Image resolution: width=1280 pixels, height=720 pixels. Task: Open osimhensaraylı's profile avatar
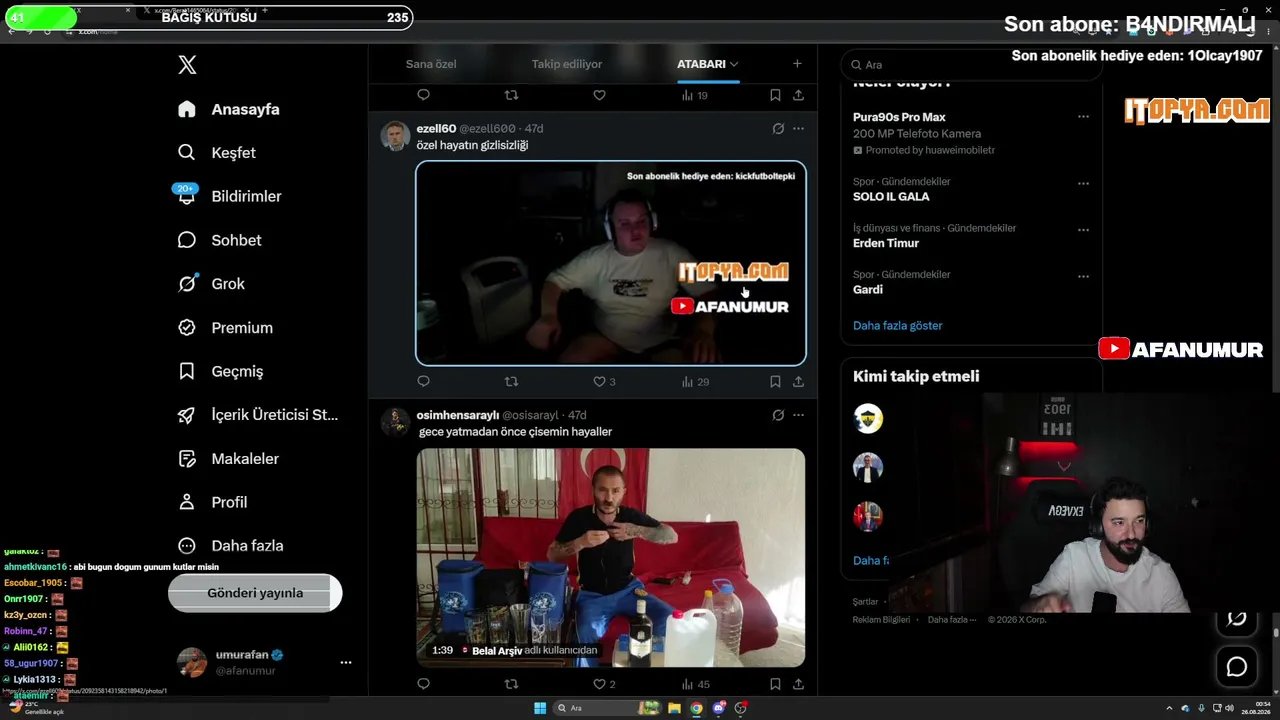click(395, 422)
